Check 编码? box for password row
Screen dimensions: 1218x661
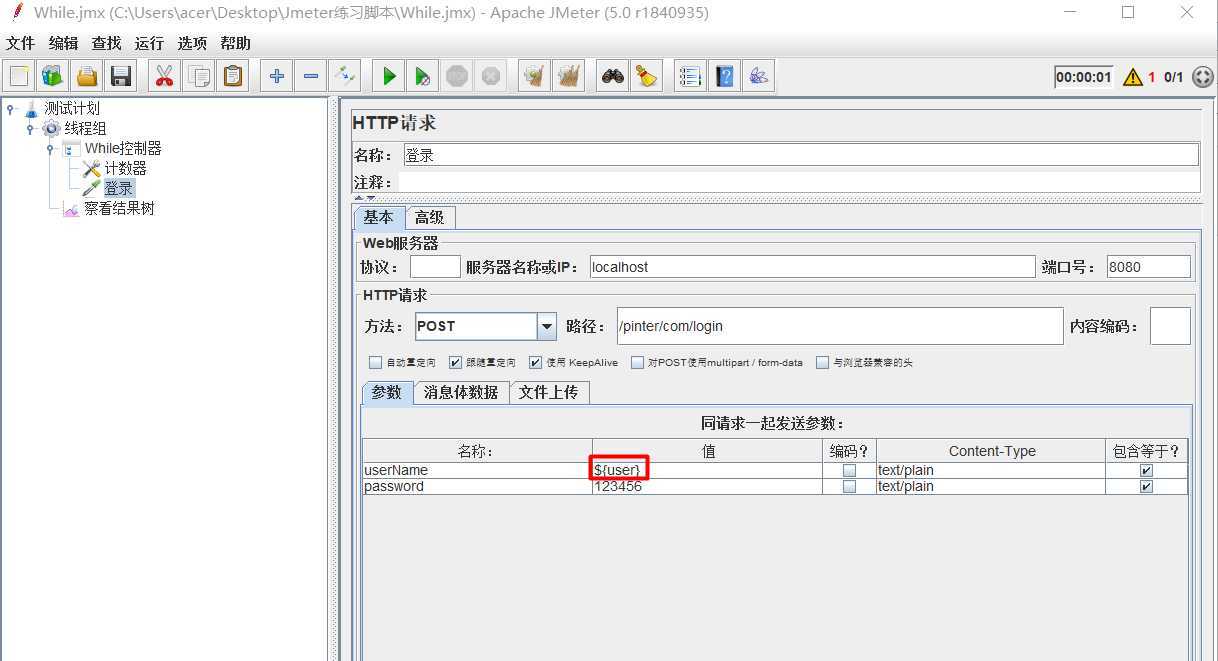(x=849, y=487)
